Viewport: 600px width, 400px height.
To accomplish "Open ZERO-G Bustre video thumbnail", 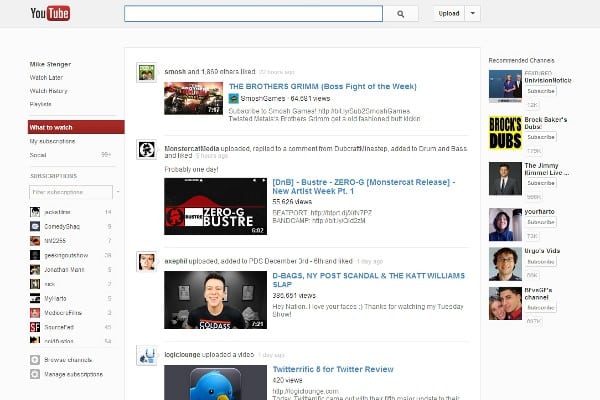I will point(215,206).
